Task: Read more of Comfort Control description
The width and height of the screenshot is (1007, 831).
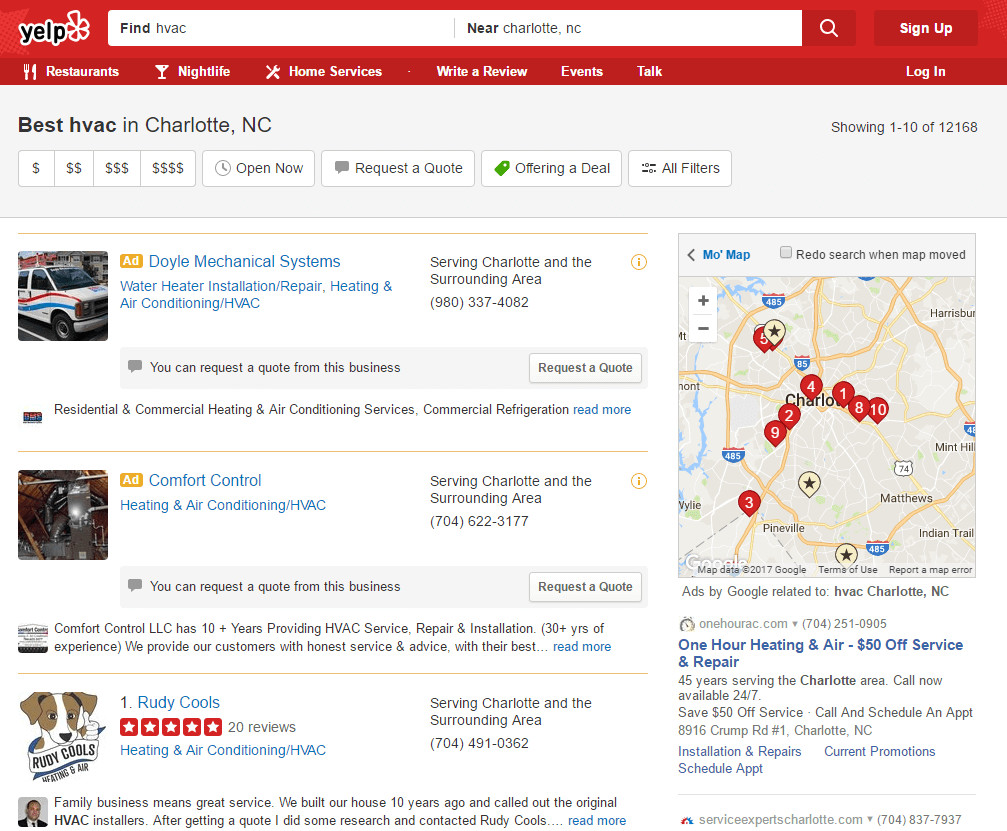Action: [582, 647]
